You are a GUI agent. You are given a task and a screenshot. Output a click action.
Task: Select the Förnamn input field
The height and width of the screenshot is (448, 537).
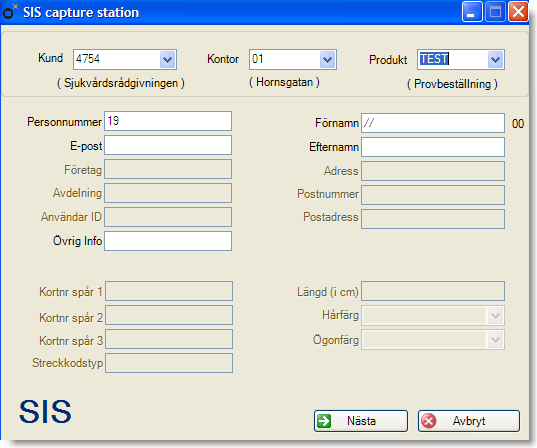433,123
